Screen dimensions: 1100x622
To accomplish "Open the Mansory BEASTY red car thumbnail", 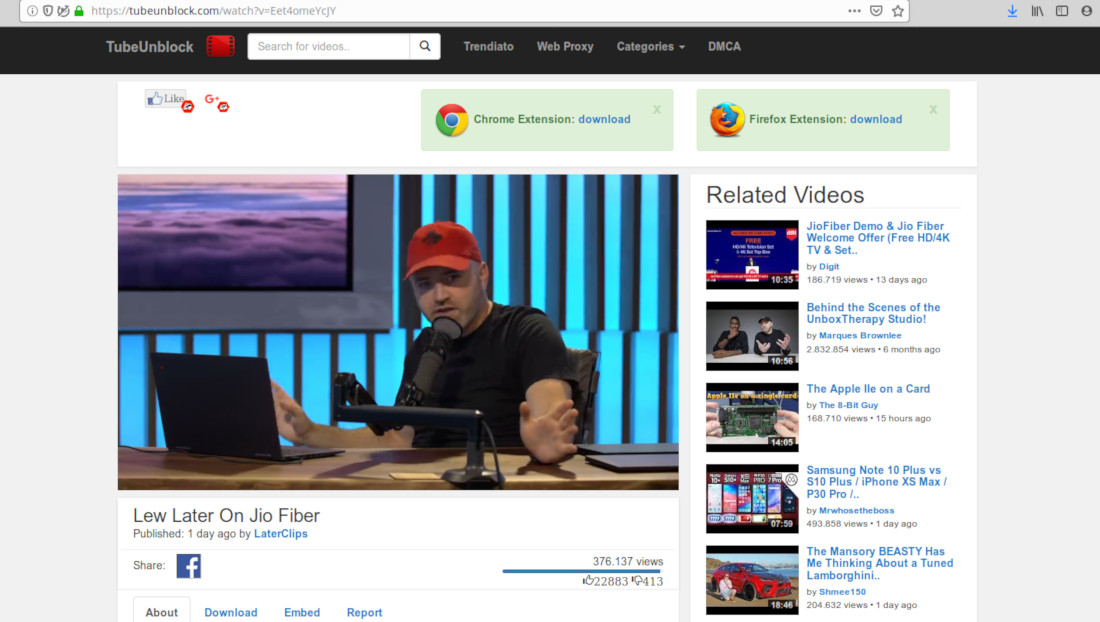I will (752, 580).
